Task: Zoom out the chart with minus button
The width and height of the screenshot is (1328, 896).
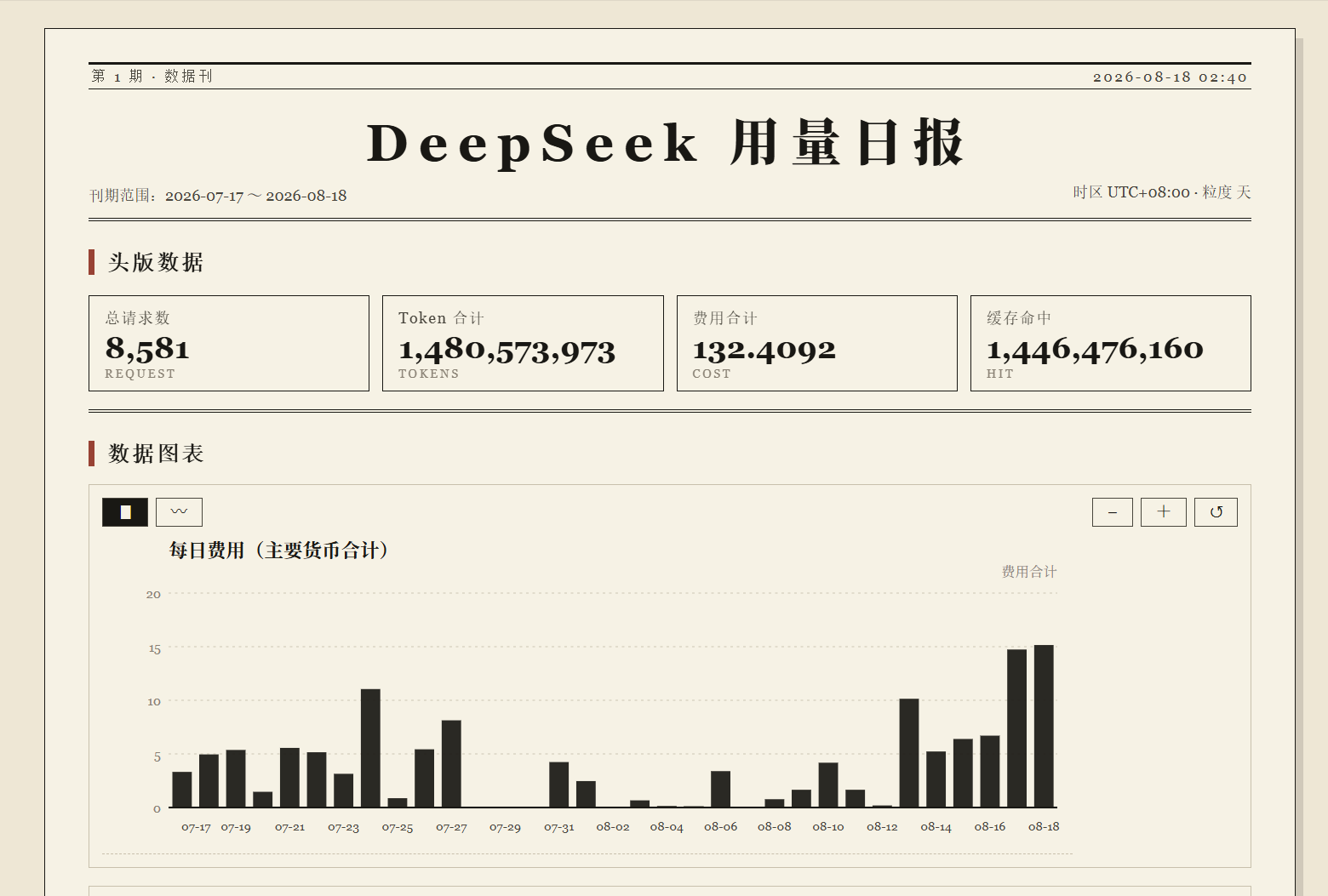Action: (x=1113, y=512)
